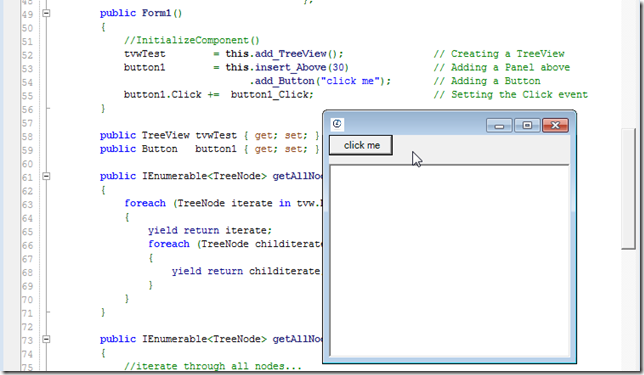The width and height of the screenshot is (644, 375).
Task: Collapse the getAllNodes method at line 61
Action: [46, 176]
